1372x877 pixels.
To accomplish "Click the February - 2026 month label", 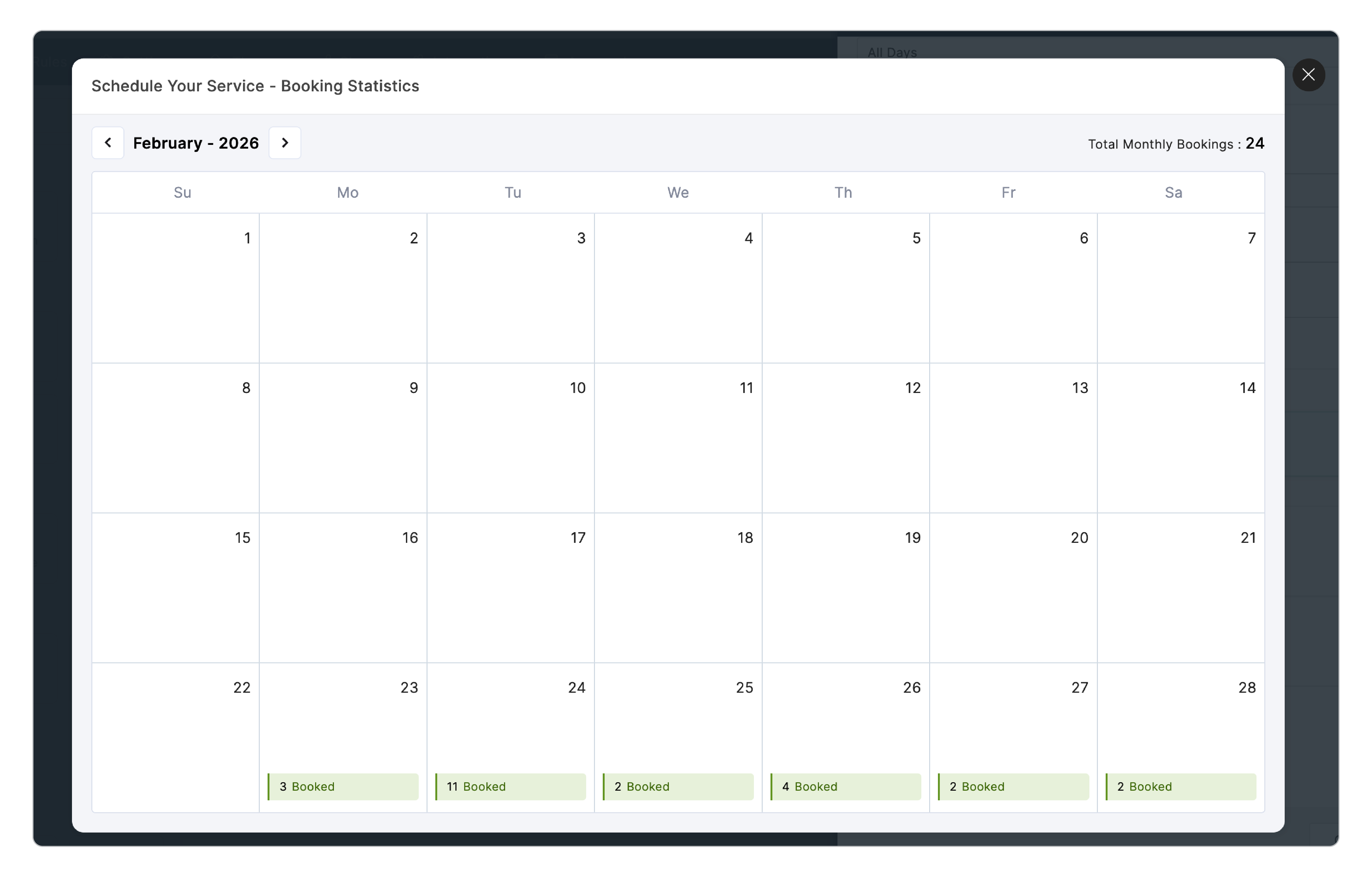I will tap(196, 143).
